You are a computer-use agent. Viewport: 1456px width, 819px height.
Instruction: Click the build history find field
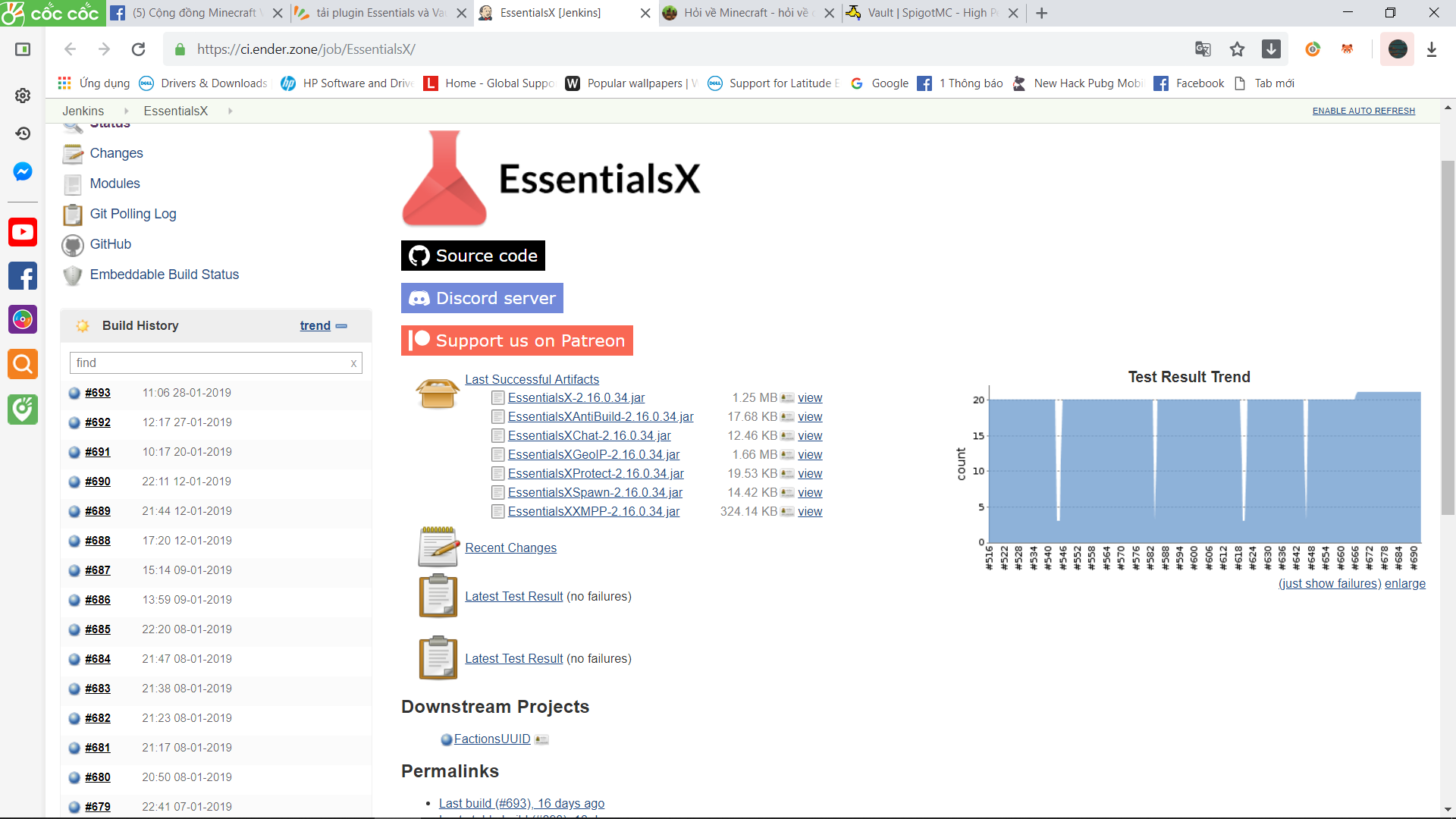point(209,363)
